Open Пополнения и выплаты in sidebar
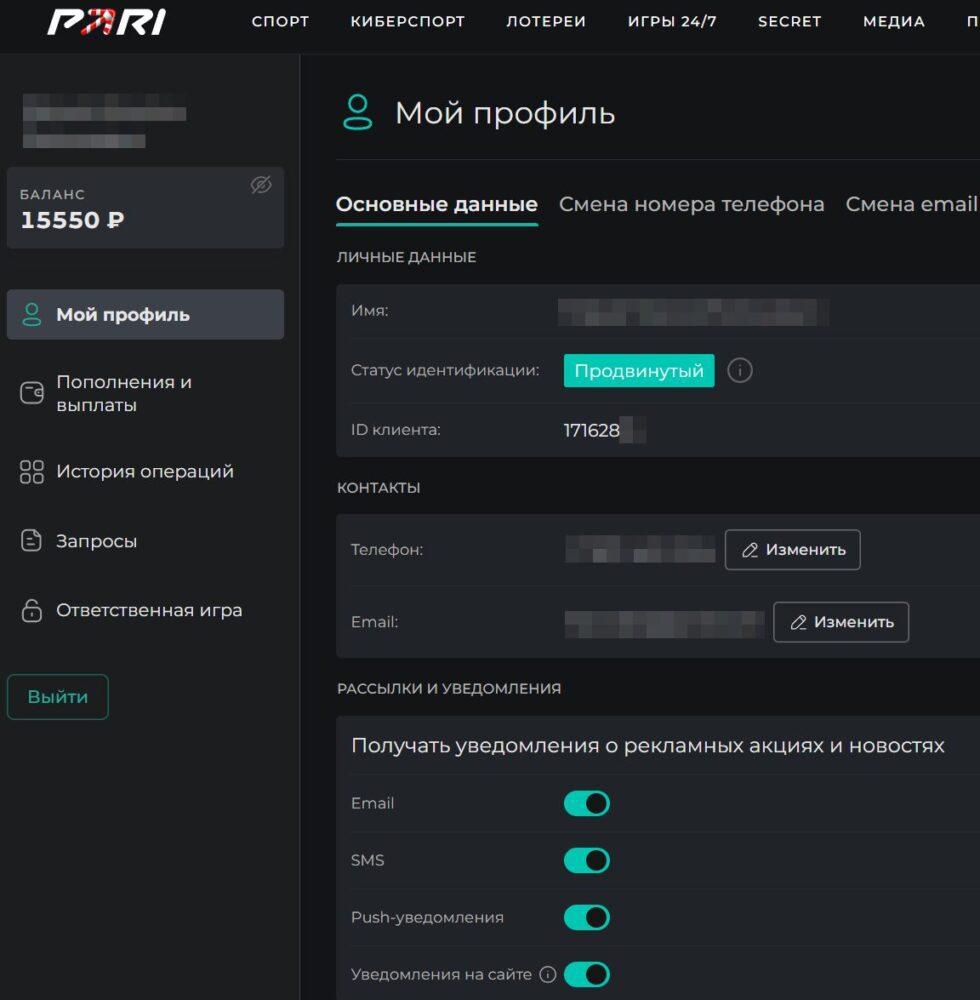Screen dimensions: 980x1000 coord(145,393)
